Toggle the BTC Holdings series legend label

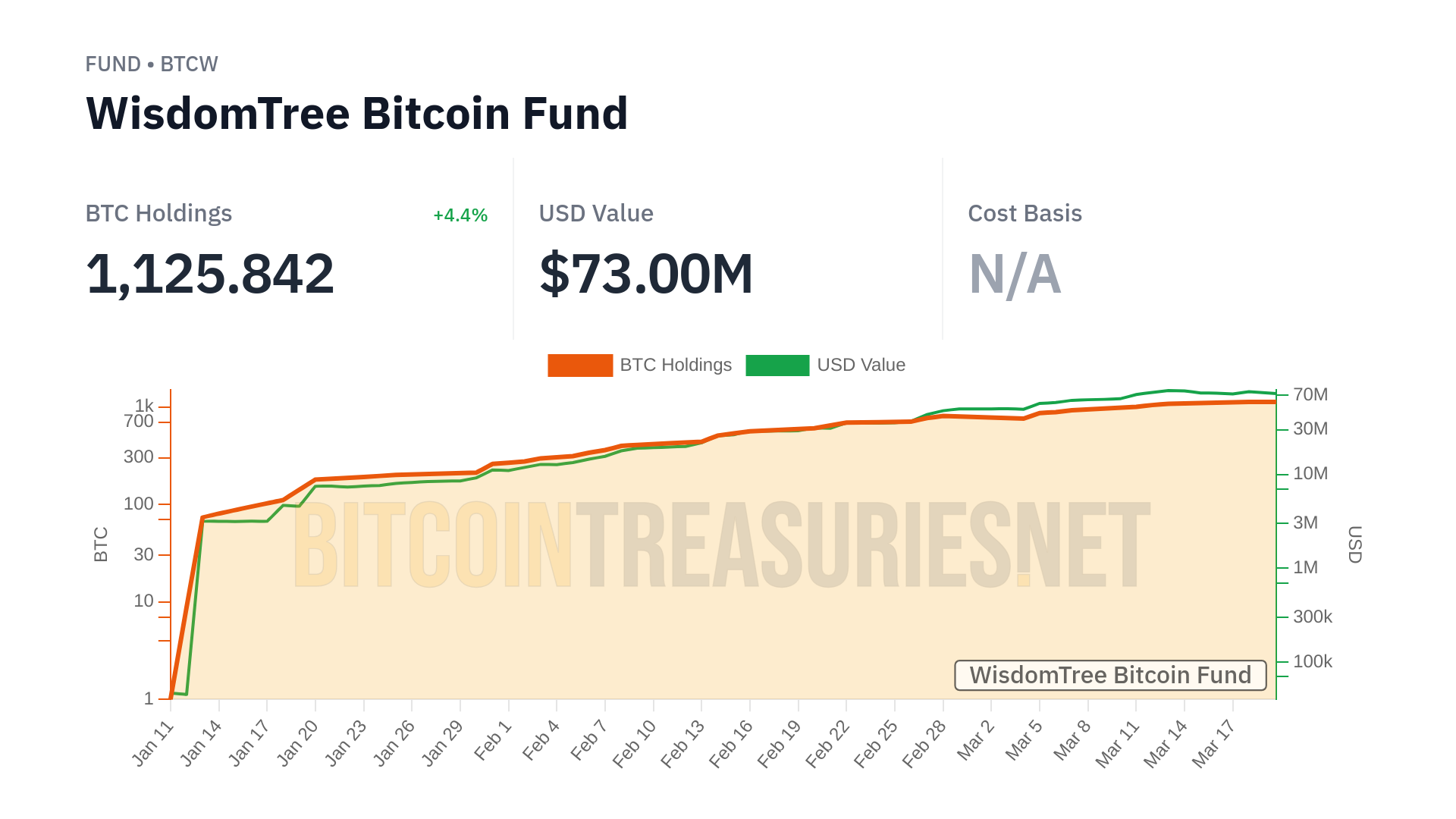pyautogui.click(x=676, y=366)
